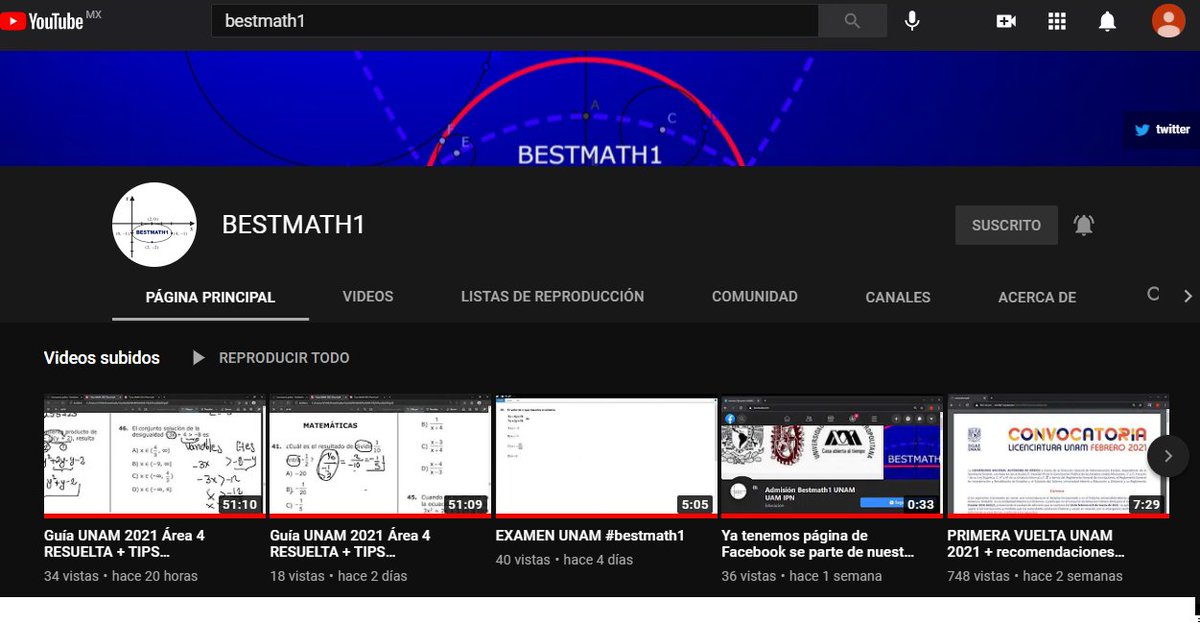Click the '18 vistas · hace 2 días' text

coord(338,576)
